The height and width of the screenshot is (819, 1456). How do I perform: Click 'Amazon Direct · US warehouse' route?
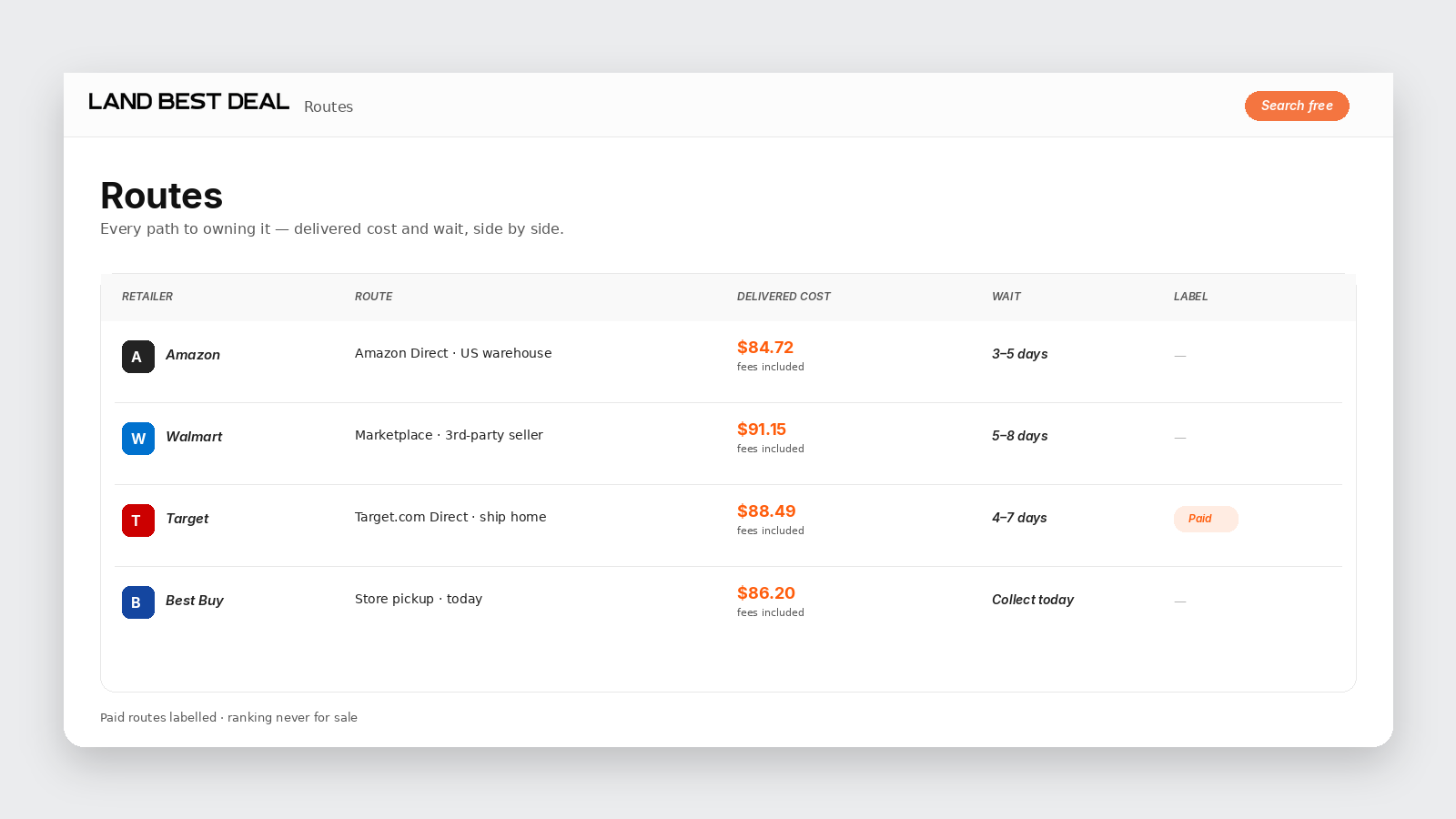(x=453, y=353)
